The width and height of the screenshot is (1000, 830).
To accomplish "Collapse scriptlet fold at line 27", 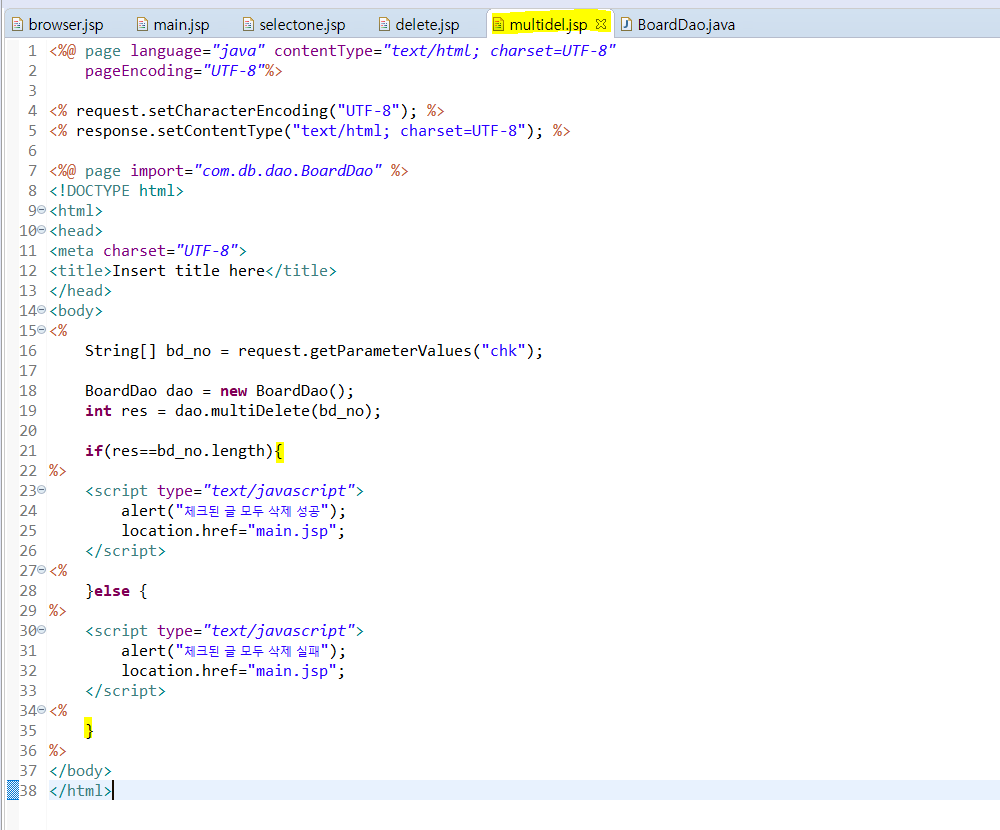I will pyautogui.click(x=41, y=570).
